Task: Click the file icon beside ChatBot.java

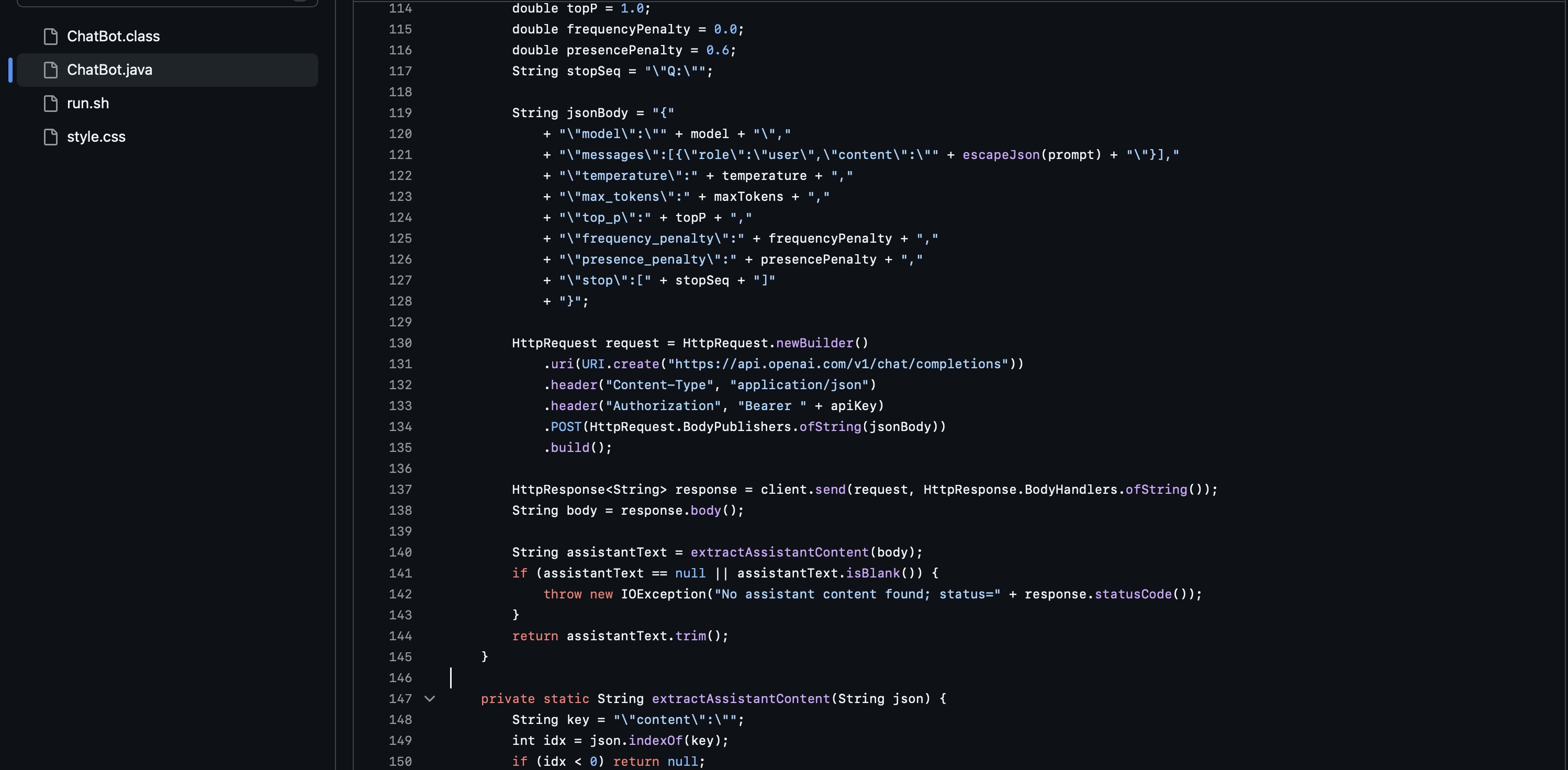Action: pyautogui.click(x=51, y=70)
